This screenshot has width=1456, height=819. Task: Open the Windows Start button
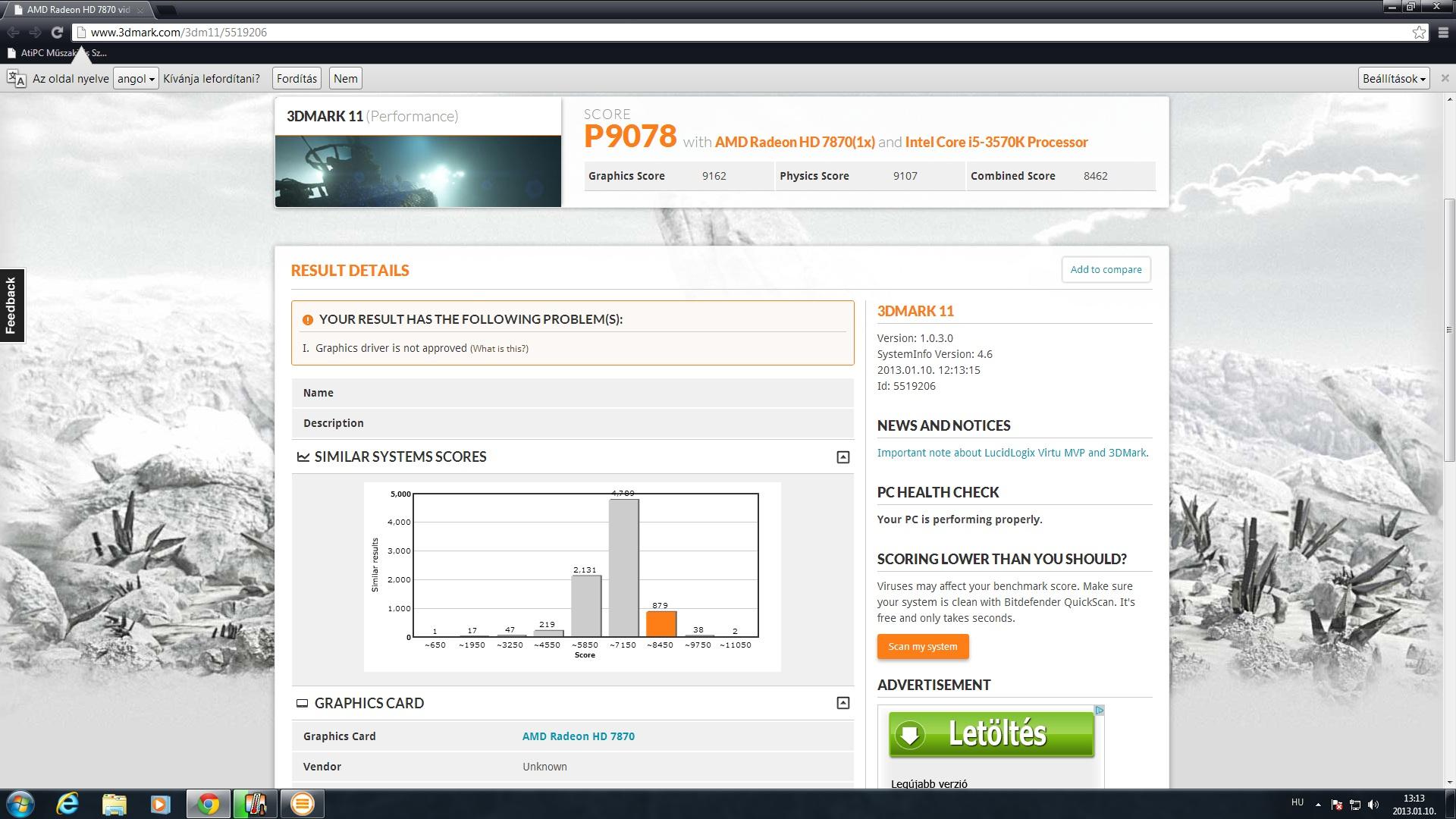20,804
